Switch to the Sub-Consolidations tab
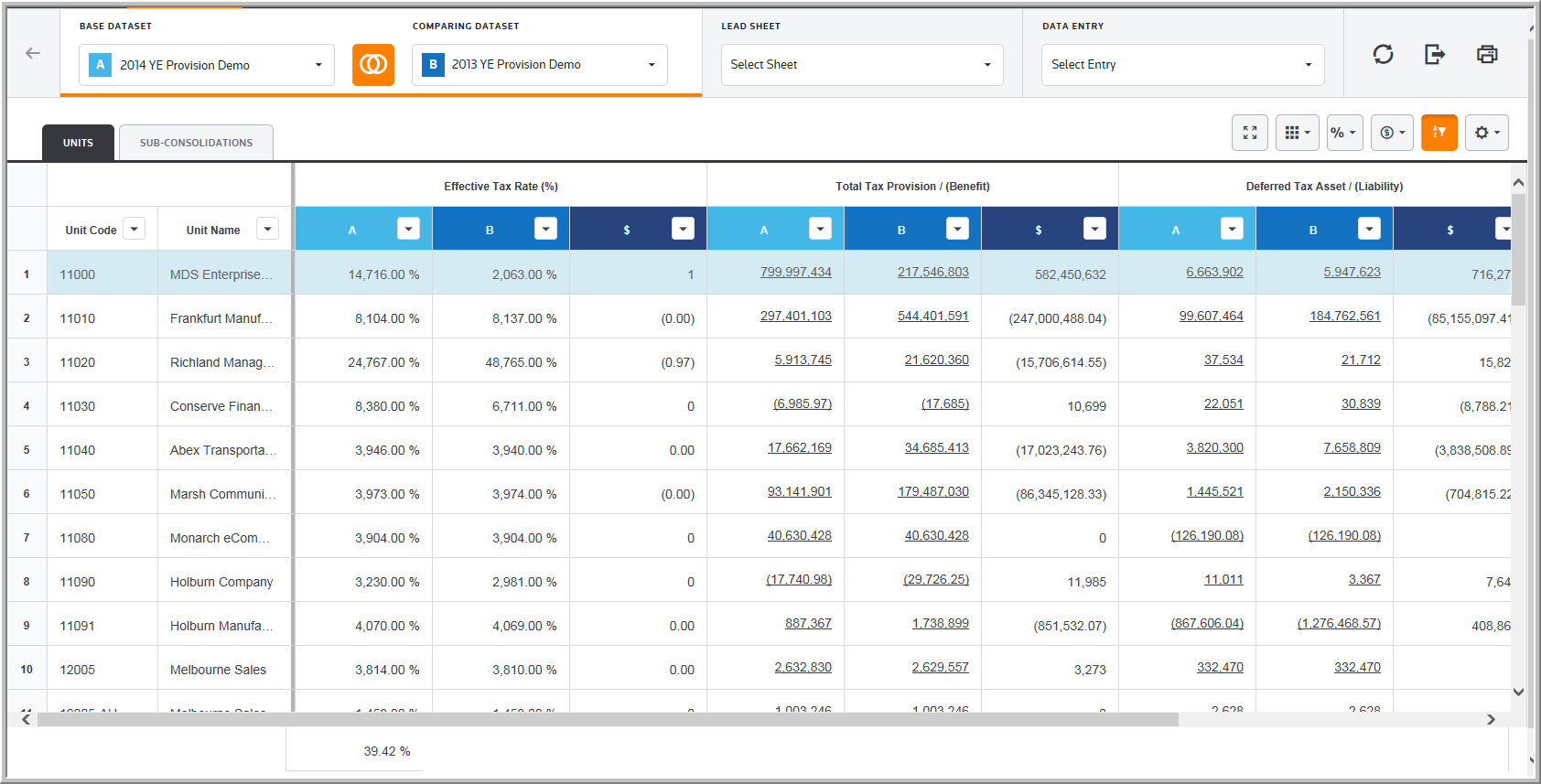This screenshot has height=784, width=1541. 196,143
